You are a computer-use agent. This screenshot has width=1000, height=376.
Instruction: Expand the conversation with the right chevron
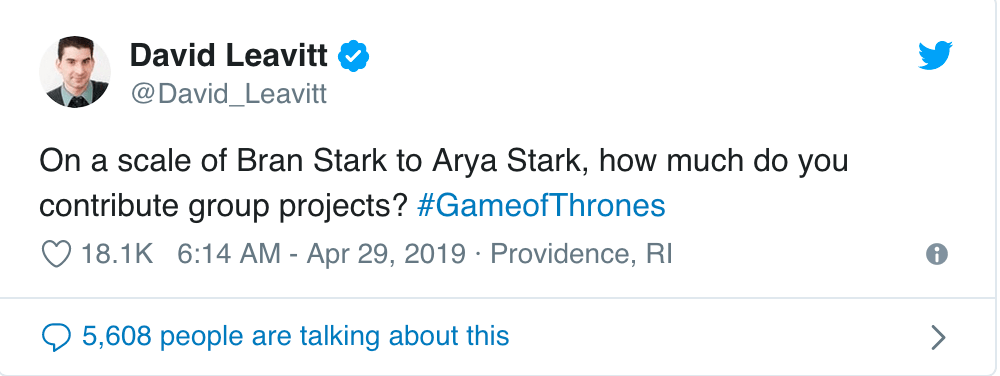938,337
